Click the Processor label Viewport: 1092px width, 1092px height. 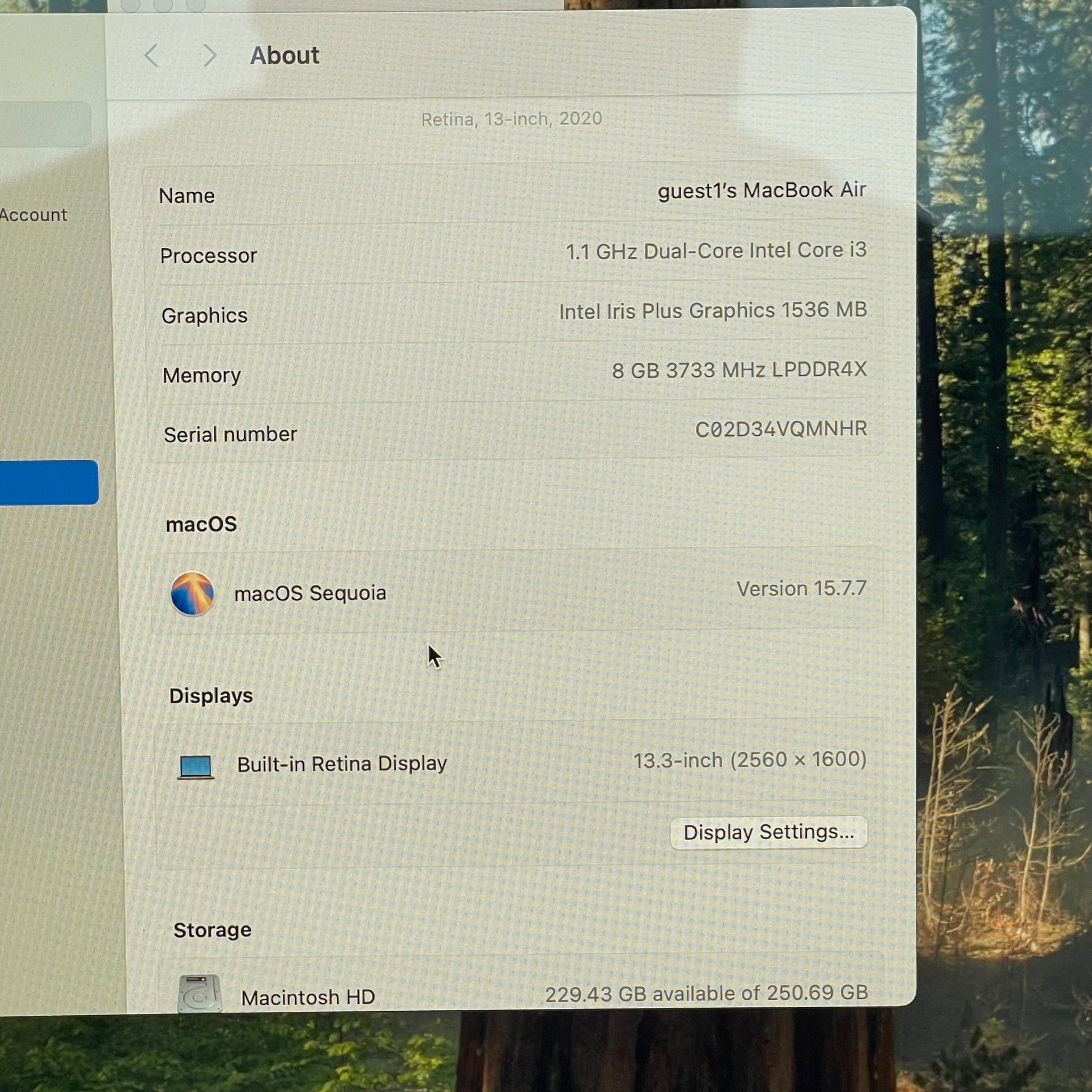coord(209,255)
